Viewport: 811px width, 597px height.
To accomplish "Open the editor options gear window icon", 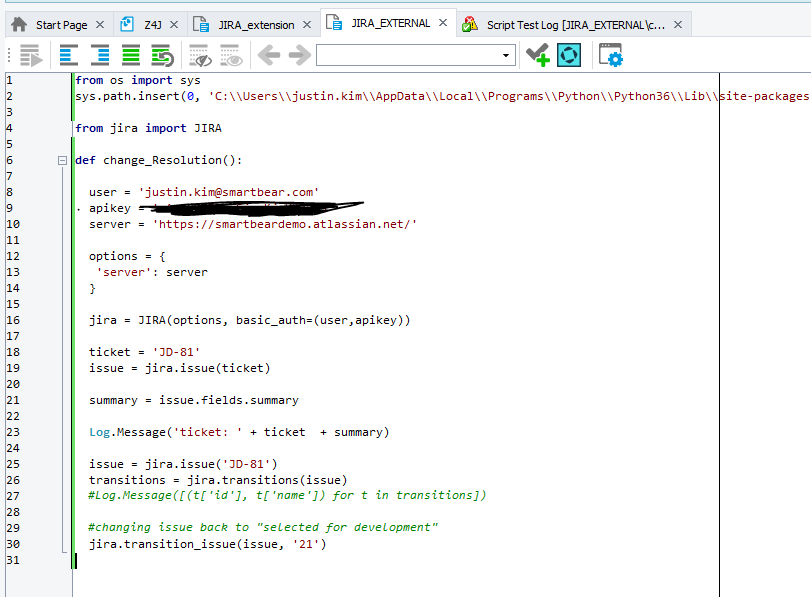I will pos(610,56).
